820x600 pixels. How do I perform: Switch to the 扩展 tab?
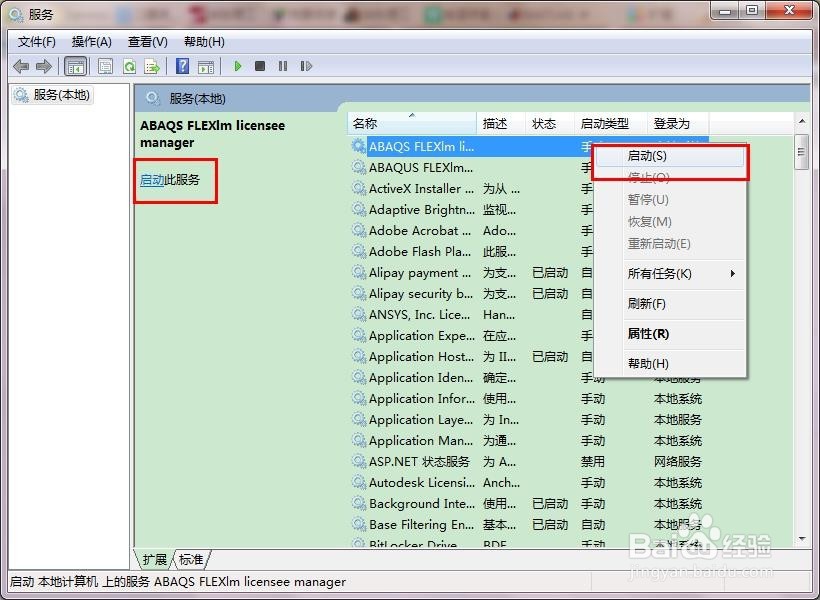[x=154, y=560]
